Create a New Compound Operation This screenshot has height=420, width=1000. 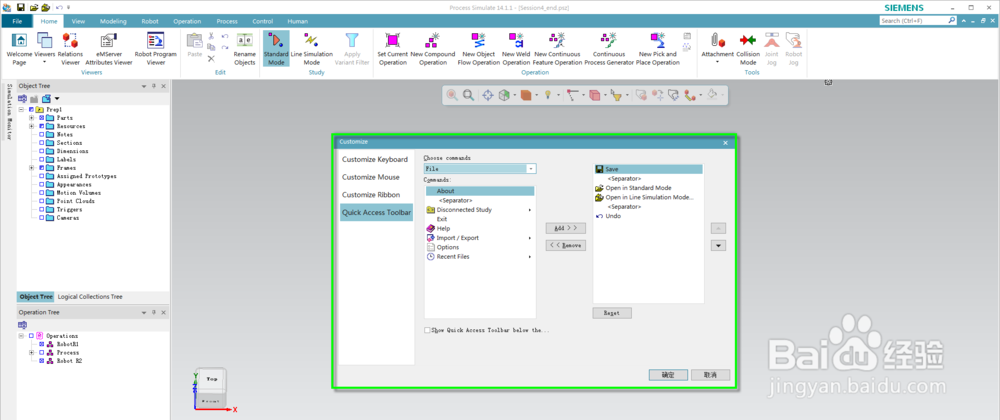(x=432, y=48)
